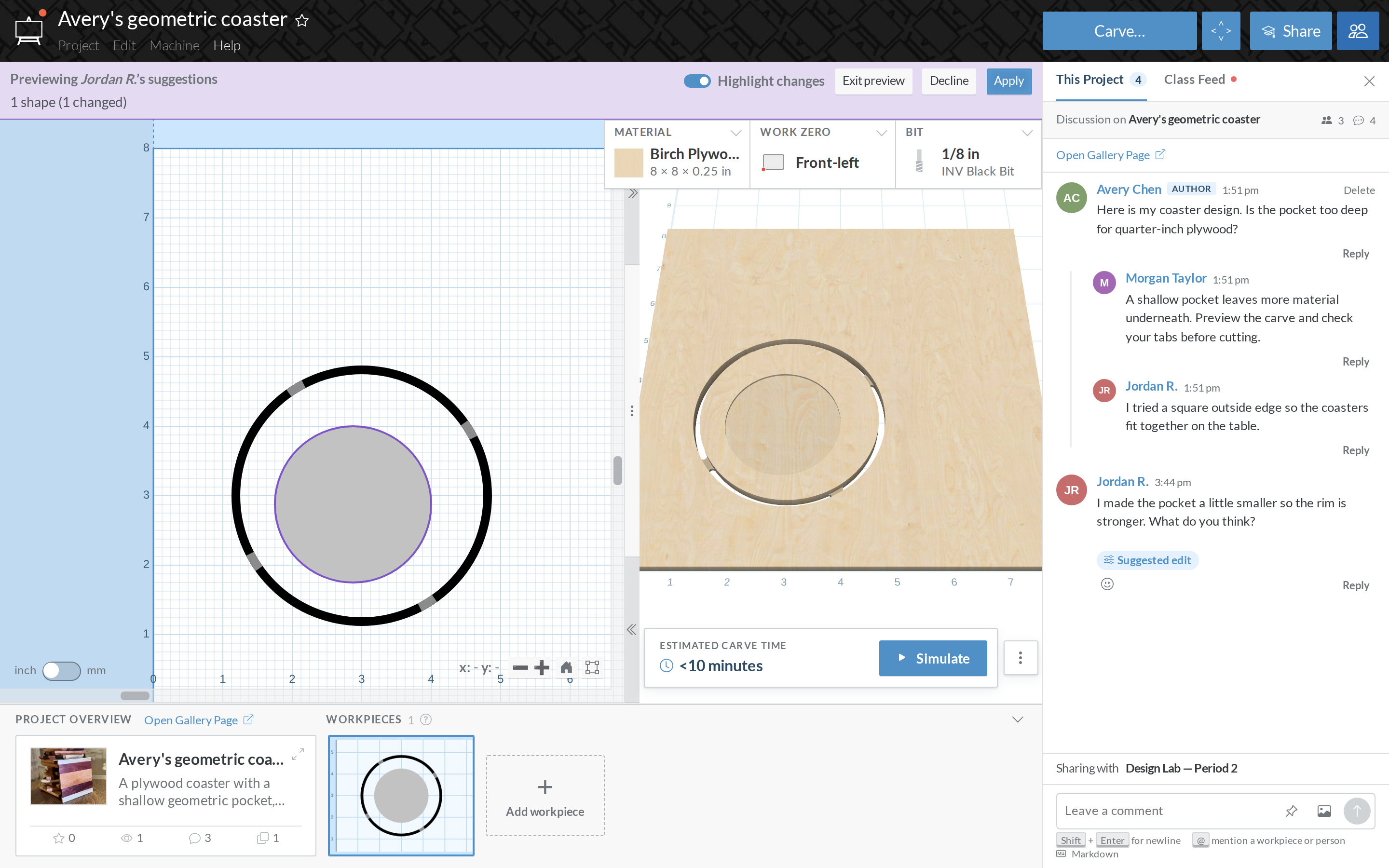Click the vertical canvas scrollbar handle
Screen dimensions: 1389x868
click(618, 471)
